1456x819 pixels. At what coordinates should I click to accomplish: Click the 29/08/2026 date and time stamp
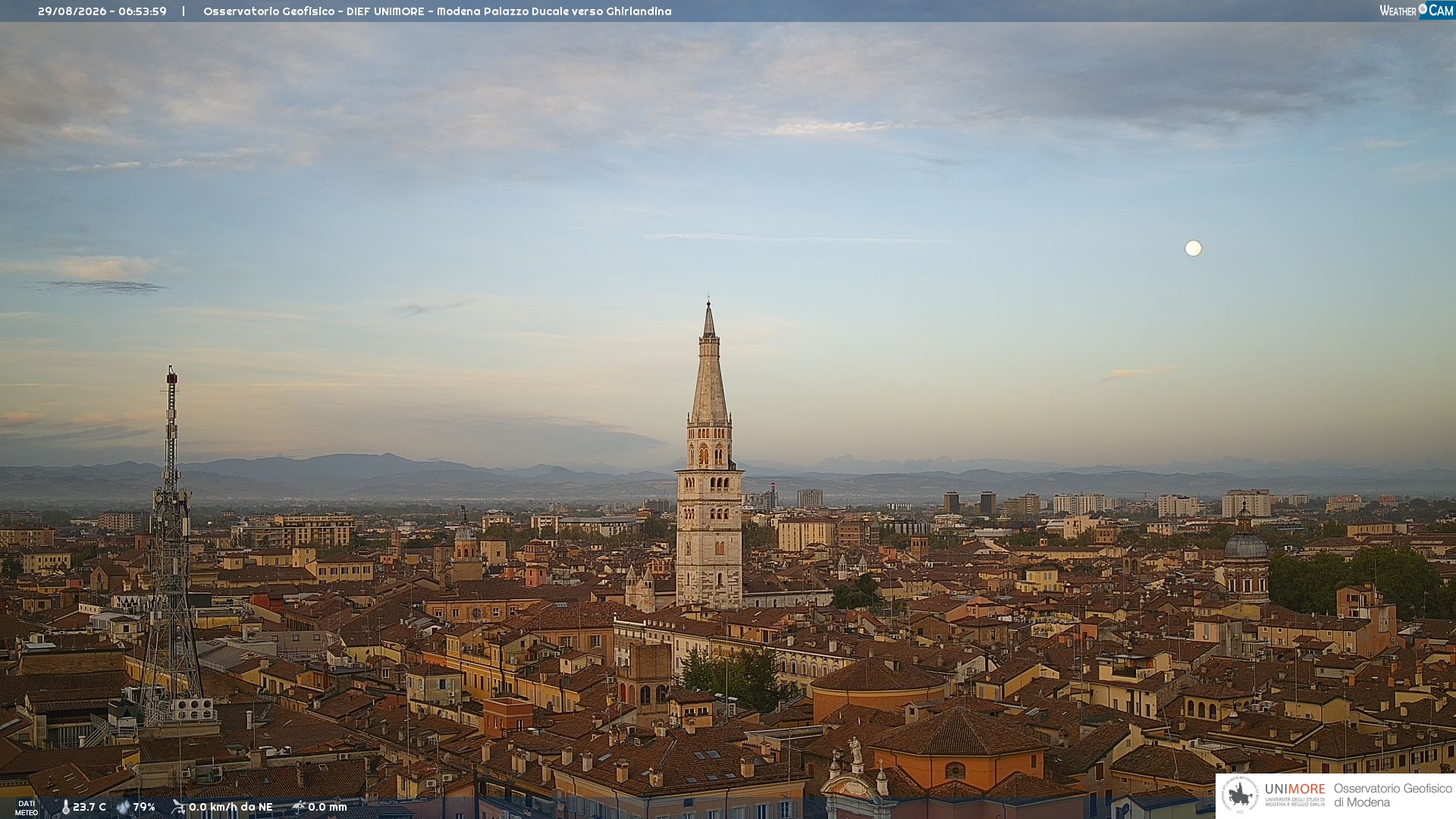[x=102, y=11]
